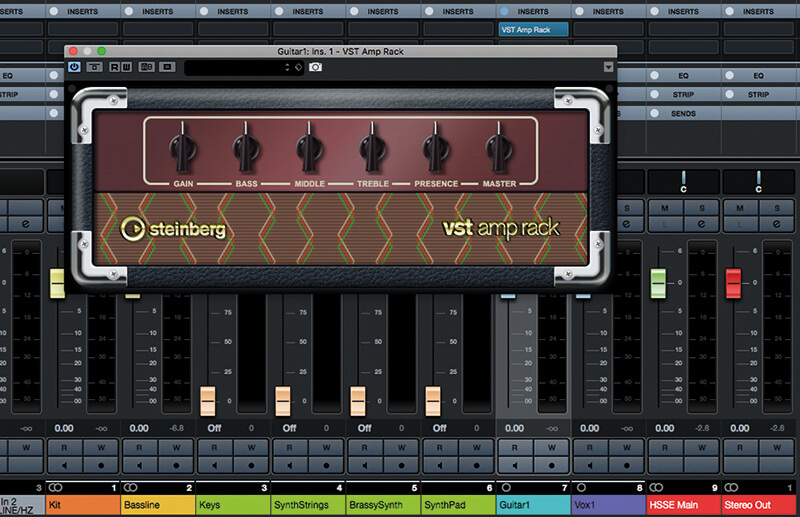Image resolution: width=800 pixels, height=517 pixels.
Task: Click the mono configuration icon above Guitar1
Action: pos(506,487)
